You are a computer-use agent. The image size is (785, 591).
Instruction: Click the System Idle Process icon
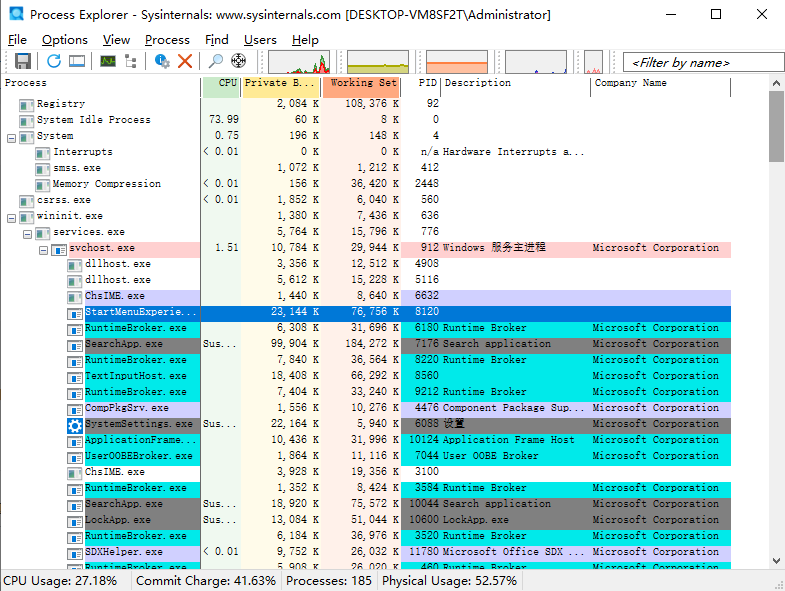27,121
